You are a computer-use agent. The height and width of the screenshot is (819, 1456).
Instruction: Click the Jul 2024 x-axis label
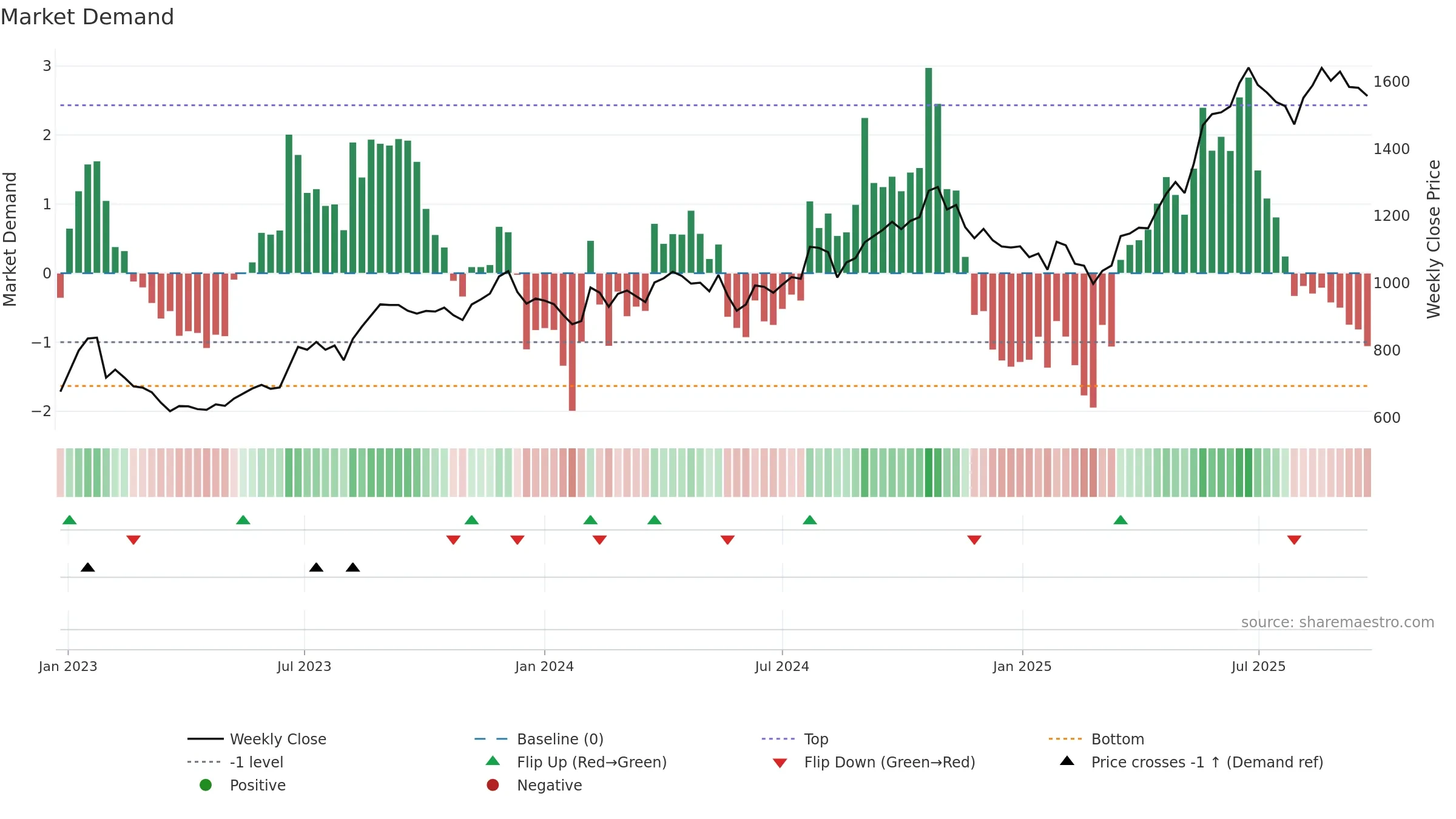click(x=782, y=666)
